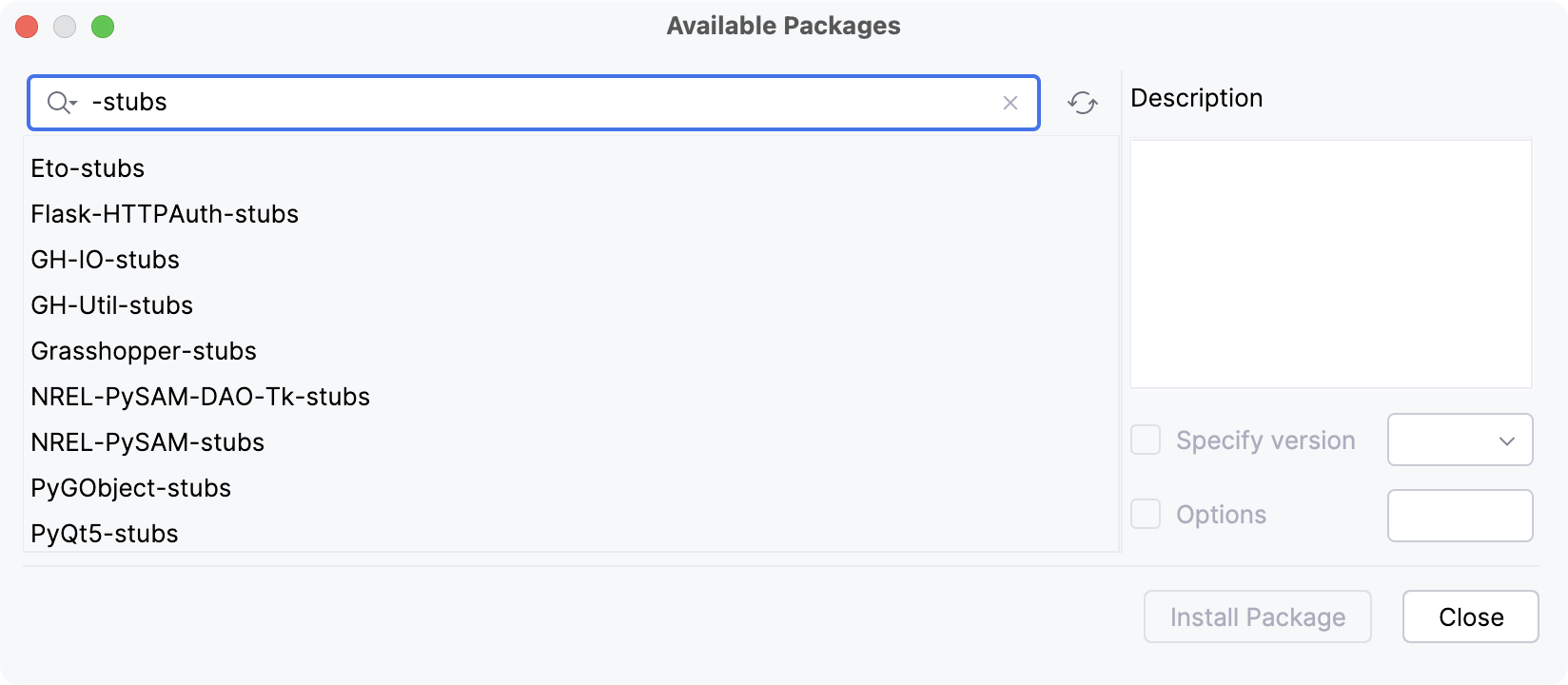The image size is (1568, 685).
Task: Select the NREL-PySAM-stubs entry
Action: click(x=147, y=442)
